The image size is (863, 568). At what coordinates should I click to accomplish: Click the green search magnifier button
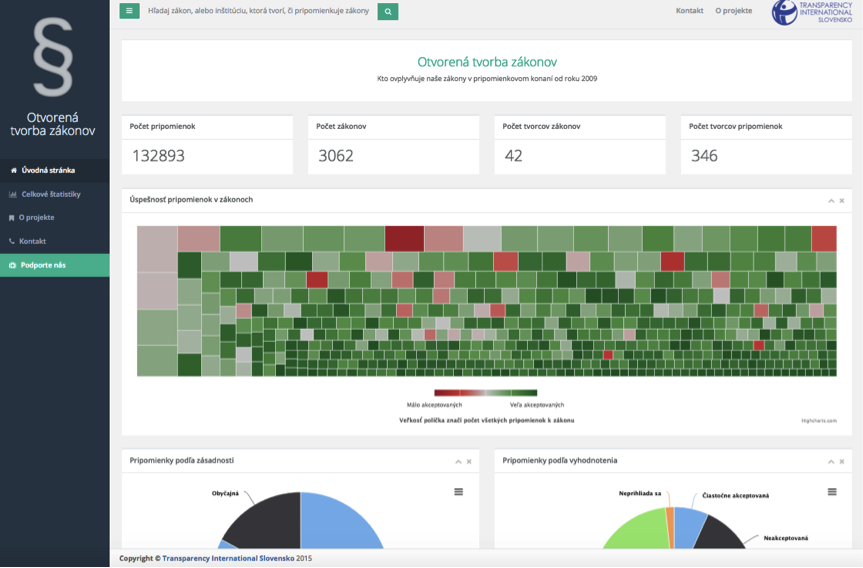[388, 12]
